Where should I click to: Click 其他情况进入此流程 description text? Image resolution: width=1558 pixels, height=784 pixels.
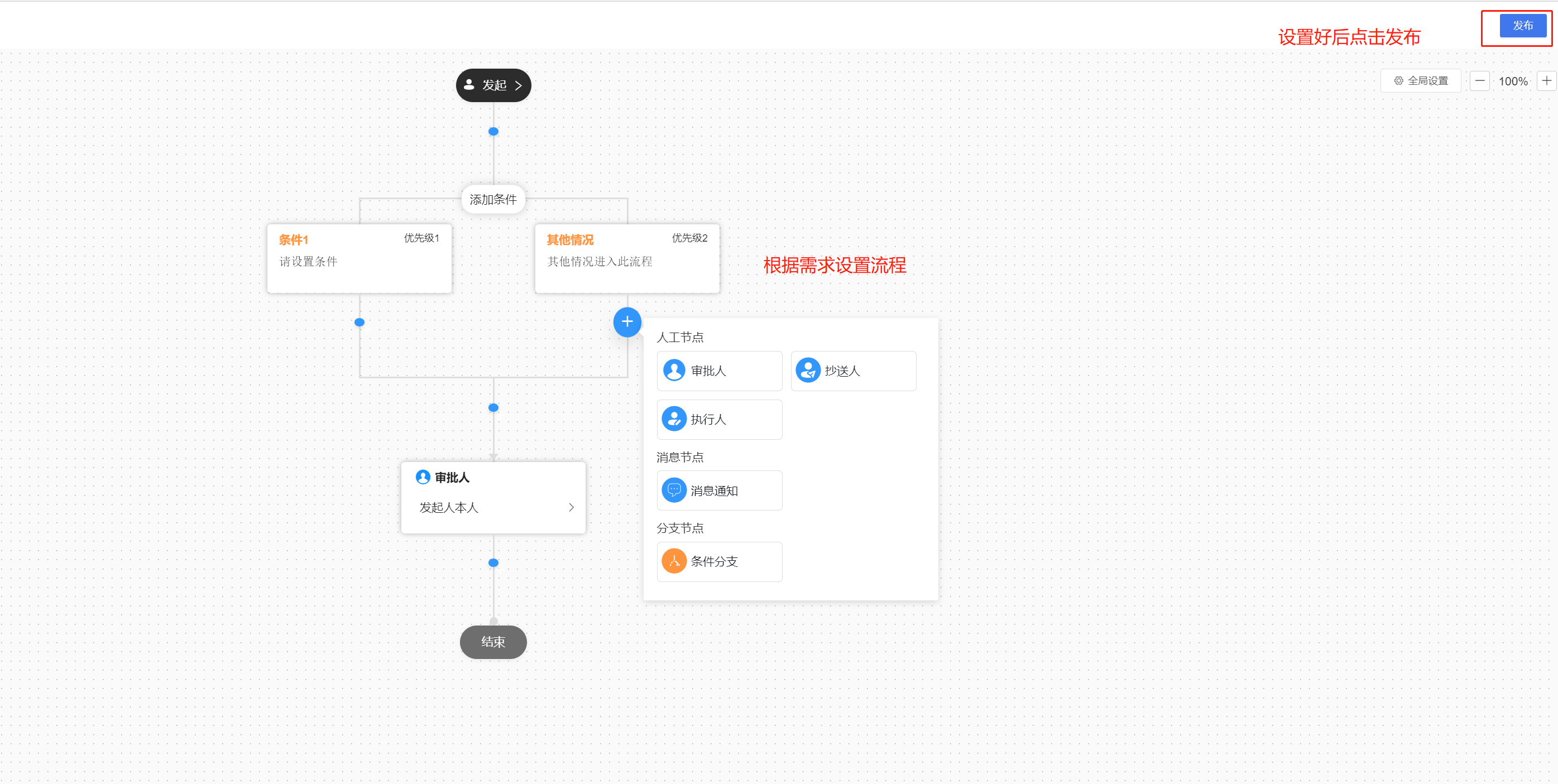pyautogui.click(x=600, y=261)
